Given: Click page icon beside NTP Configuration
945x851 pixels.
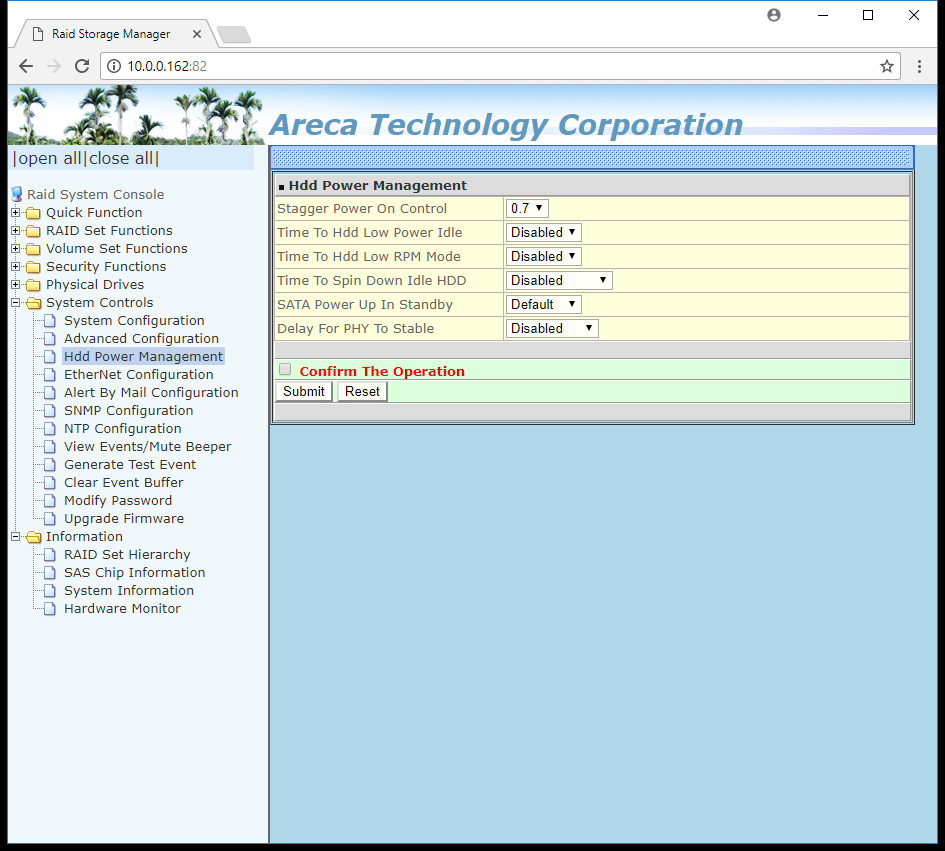Looking at the screenshot, I should tap(50, 429).
